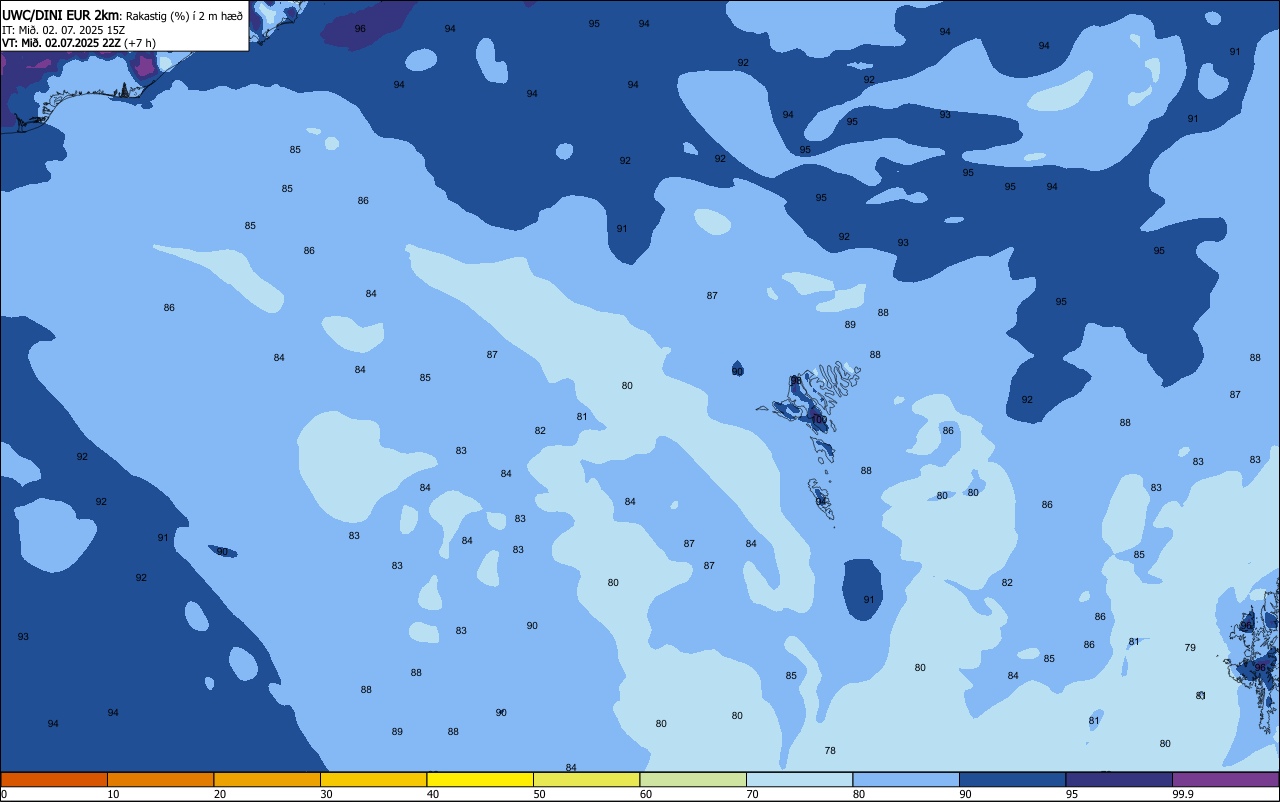Click the legend tick label 40
Image resolution: width=1280 pixels, height=802 pixels.
[433, 794]
